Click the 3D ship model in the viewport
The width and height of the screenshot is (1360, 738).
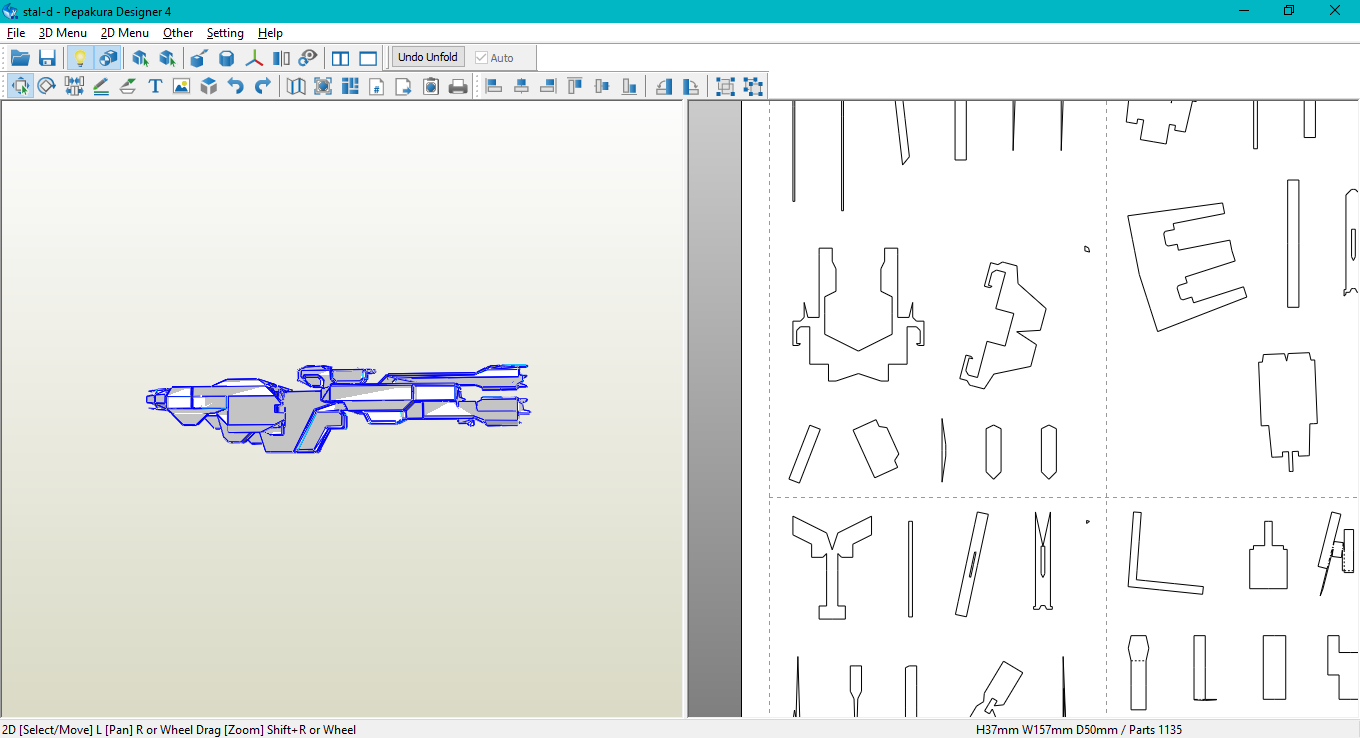click(x=338, y=407)
